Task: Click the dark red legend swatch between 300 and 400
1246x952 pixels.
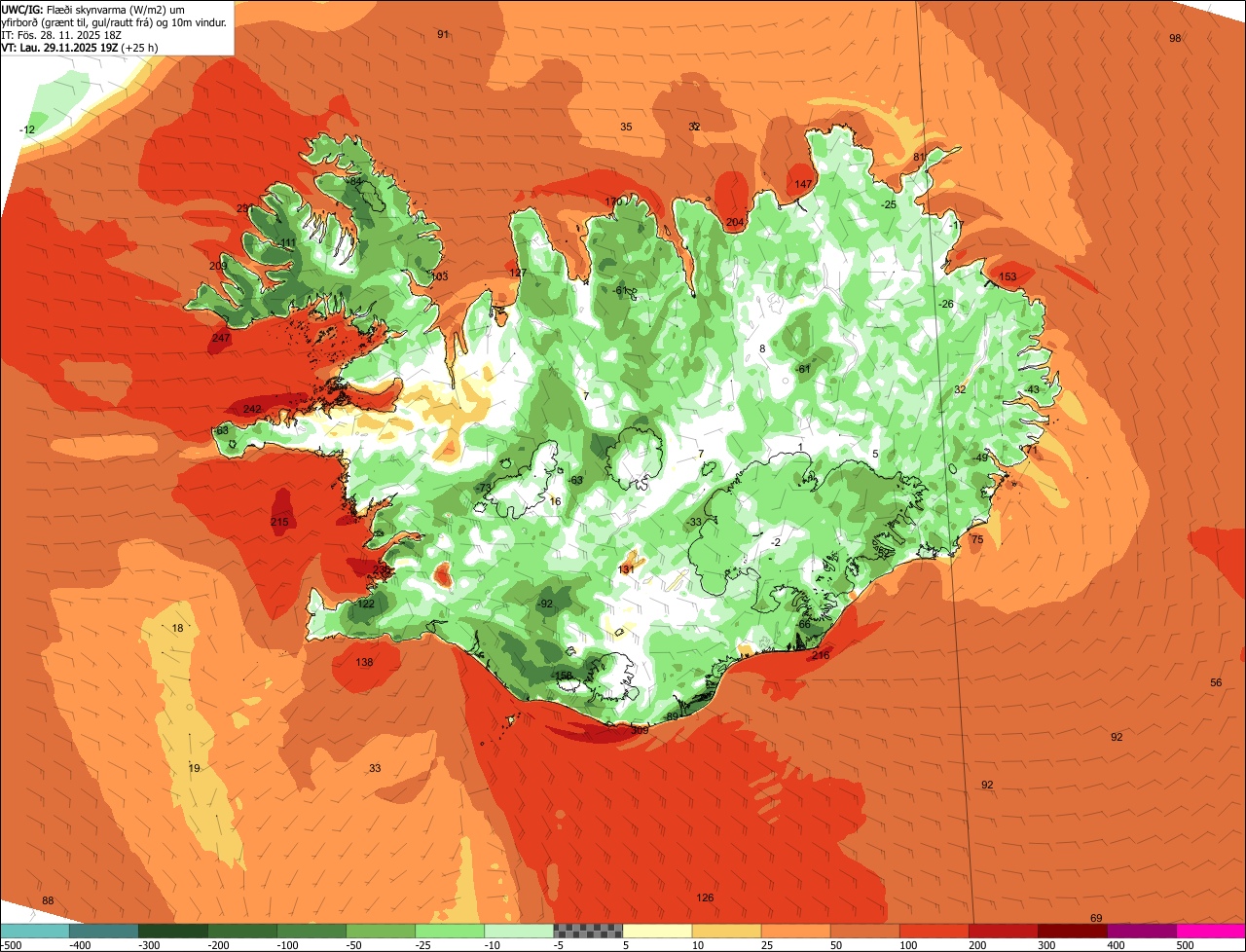Action: point(1073,931)
